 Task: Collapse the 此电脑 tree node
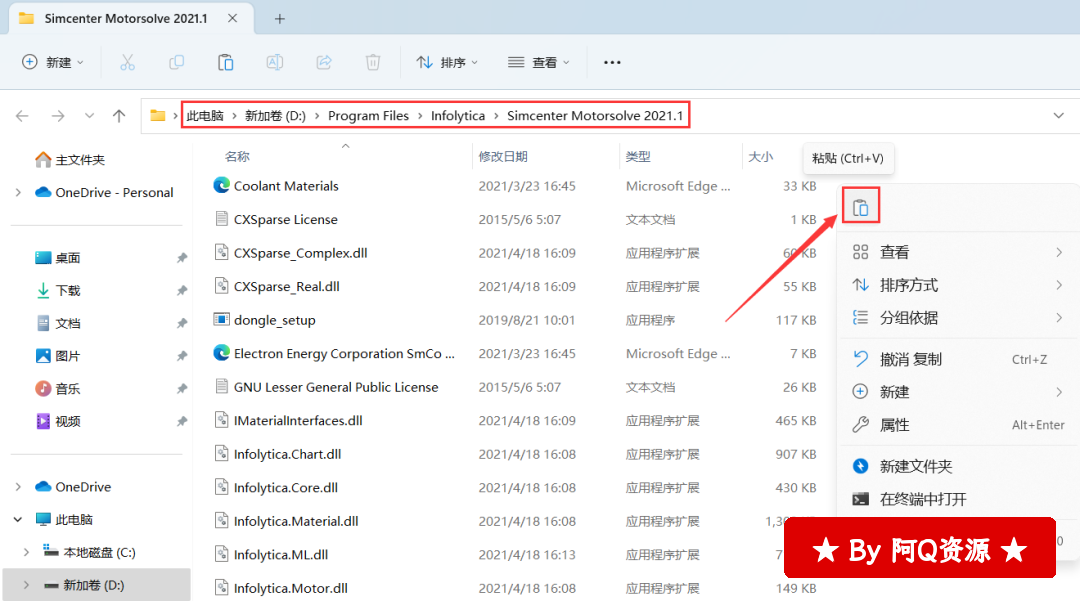18,520
